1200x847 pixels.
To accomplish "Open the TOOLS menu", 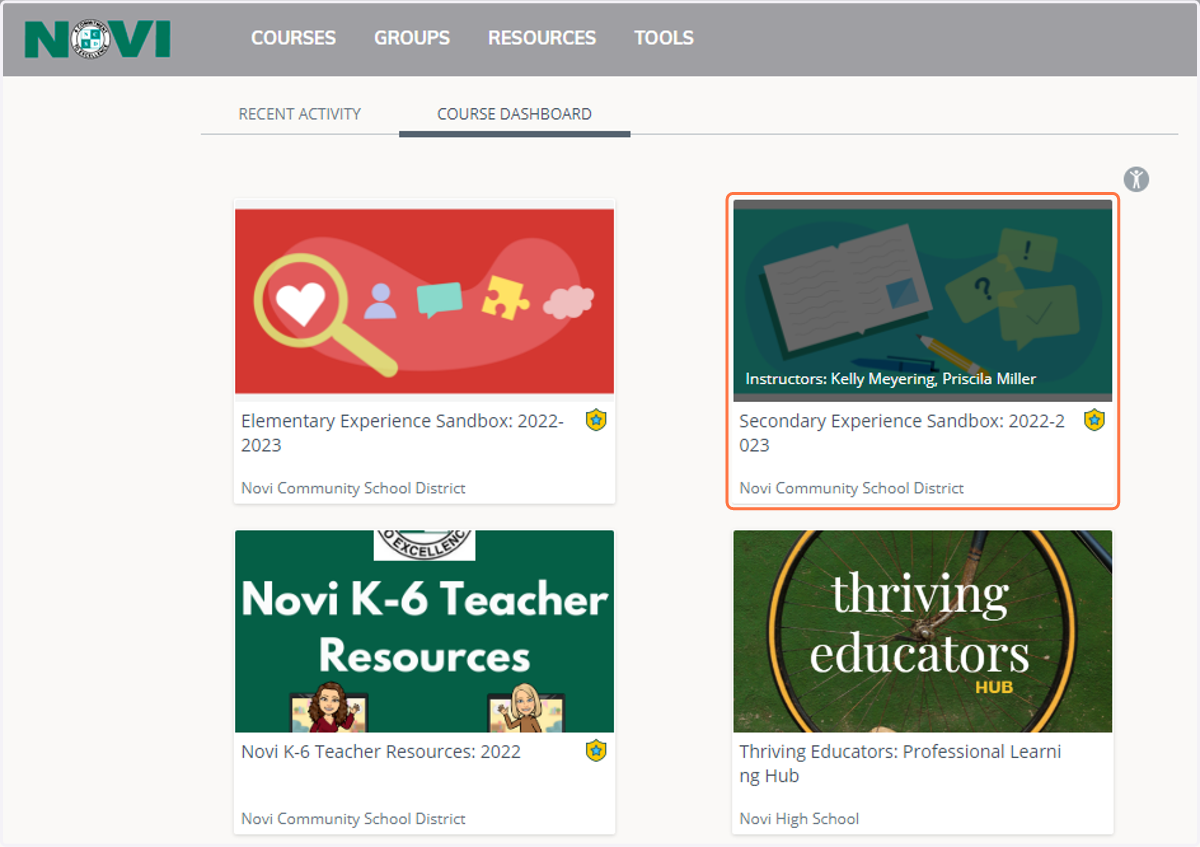I will click(664, 38).
